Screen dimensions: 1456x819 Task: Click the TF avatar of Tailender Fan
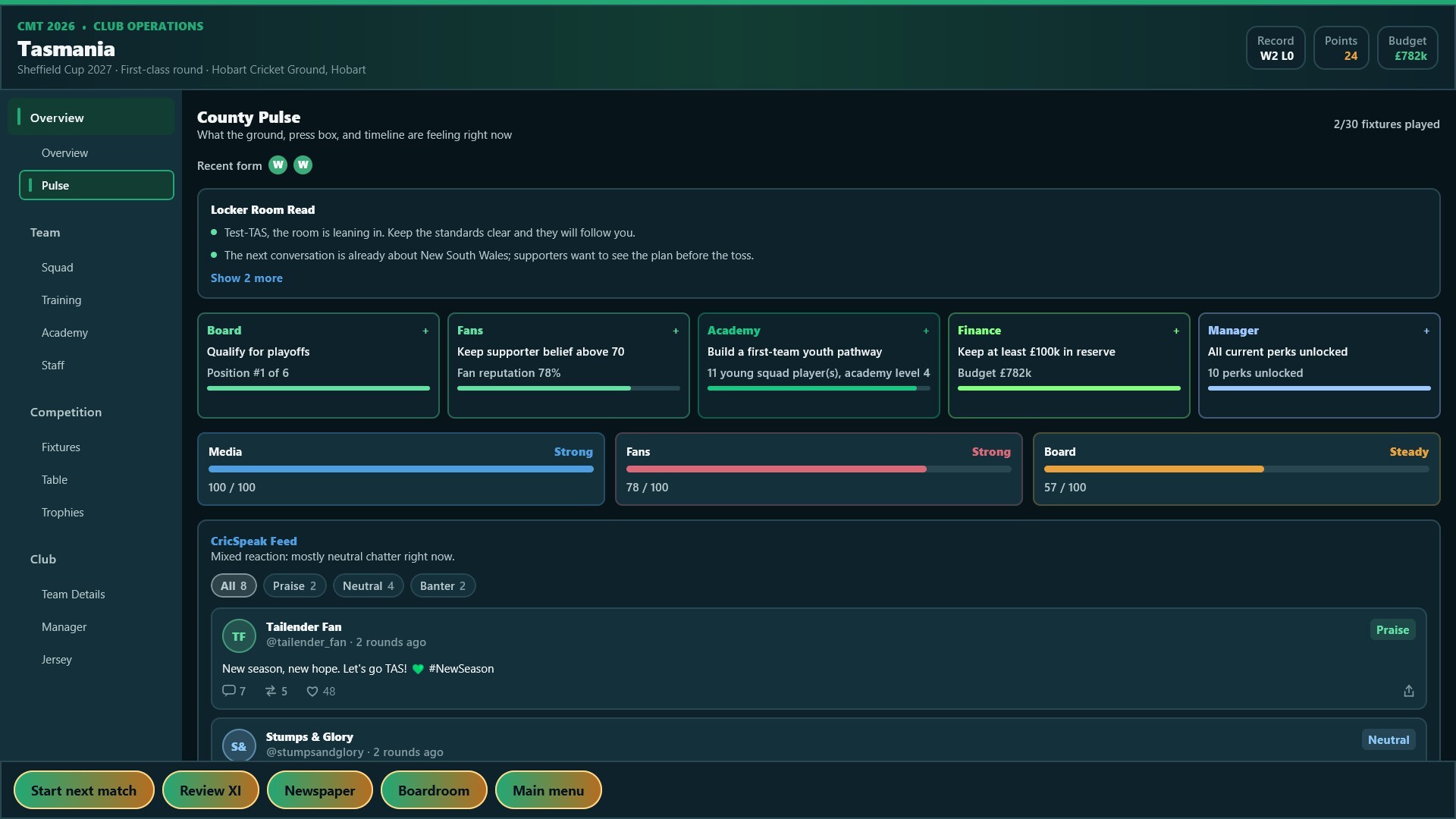[x=239, y=636]
